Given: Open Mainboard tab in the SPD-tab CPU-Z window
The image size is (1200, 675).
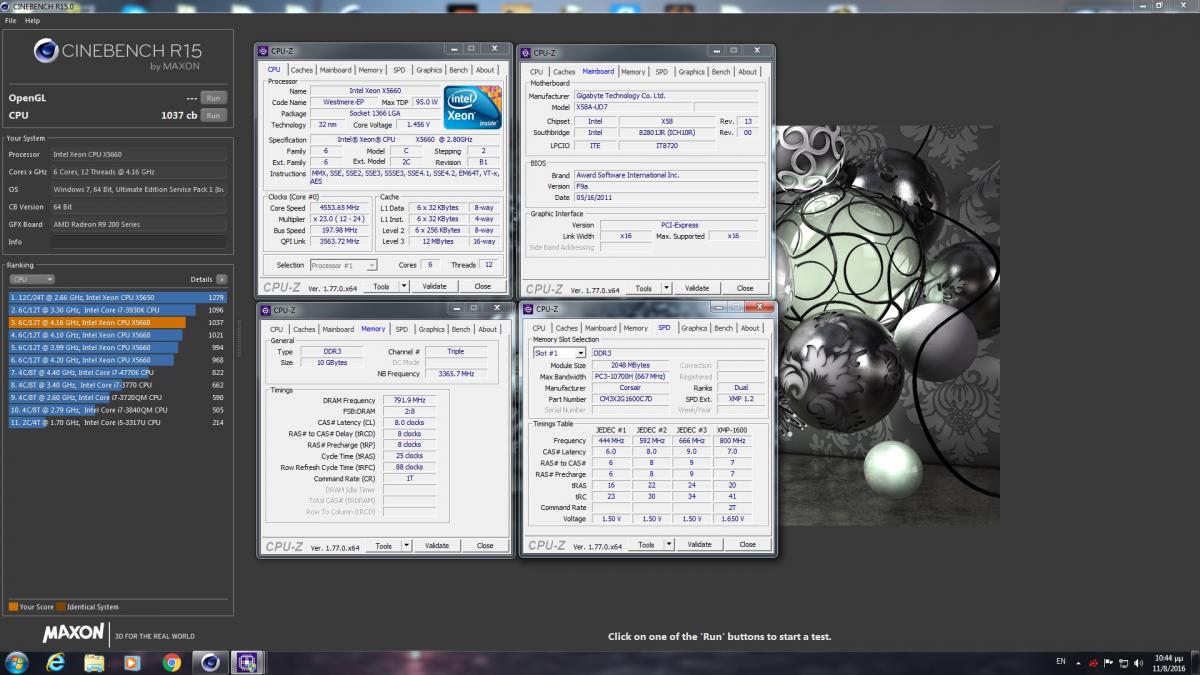Looking at the screenshot, I should tap(600, 328).
